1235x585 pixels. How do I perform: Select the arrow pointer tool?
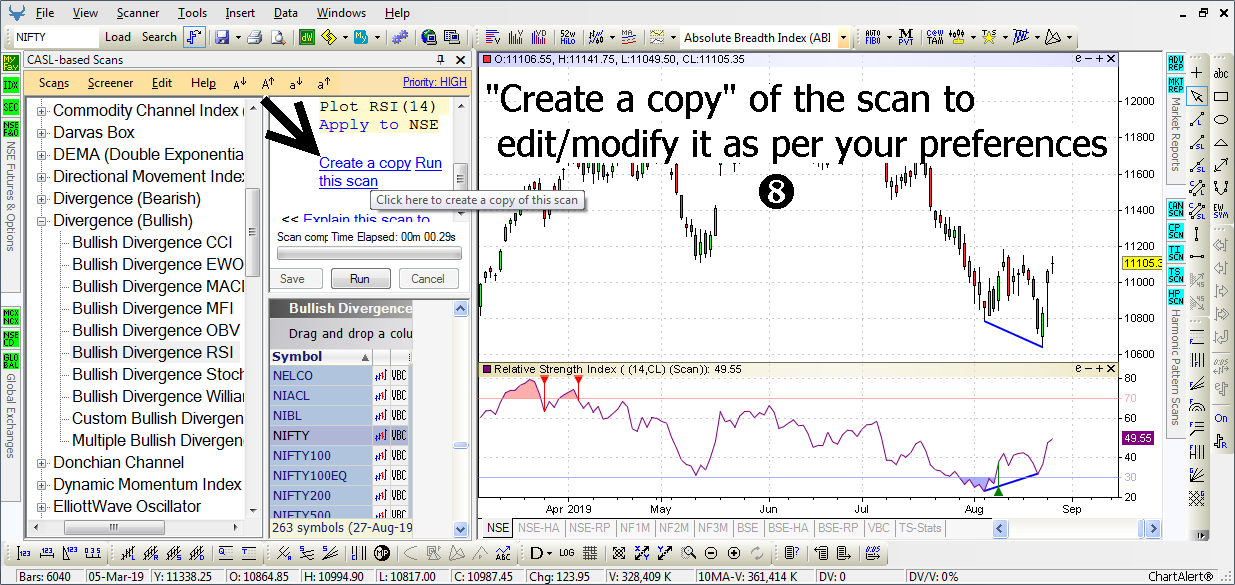click(1196, 96)
